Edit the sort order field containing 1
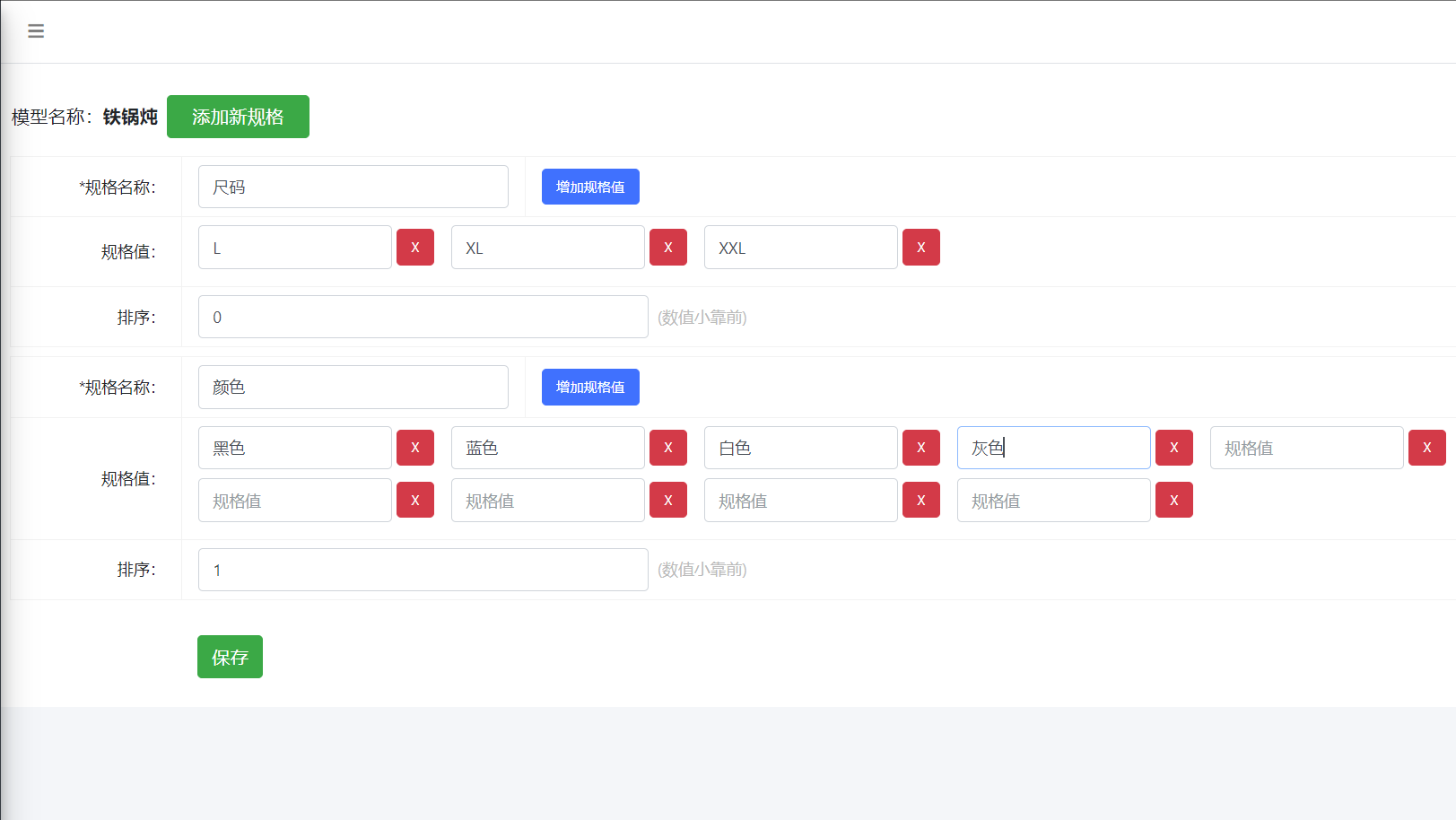 click(x=423, y=570)
